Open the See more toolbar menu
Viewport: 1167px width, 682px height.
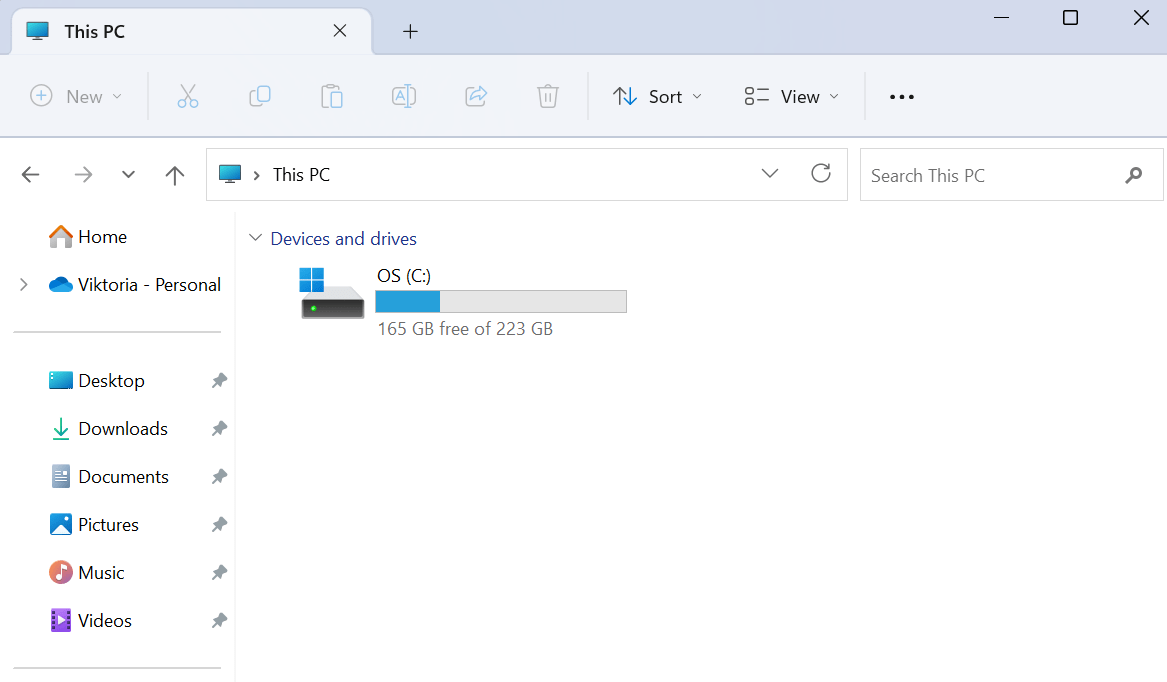tap(901, 96)
